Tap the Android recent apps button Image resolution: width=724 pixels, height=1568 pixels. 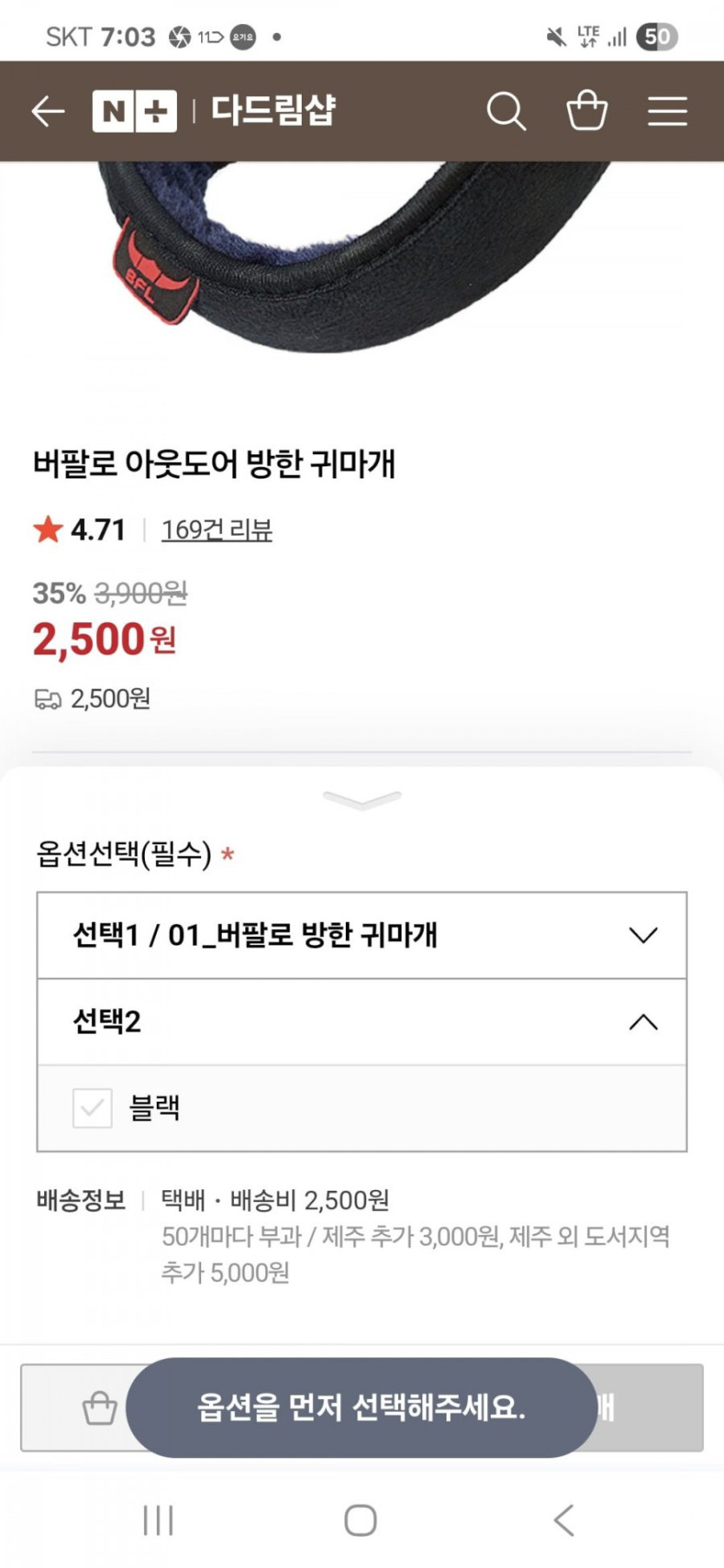coord(158,1519)
